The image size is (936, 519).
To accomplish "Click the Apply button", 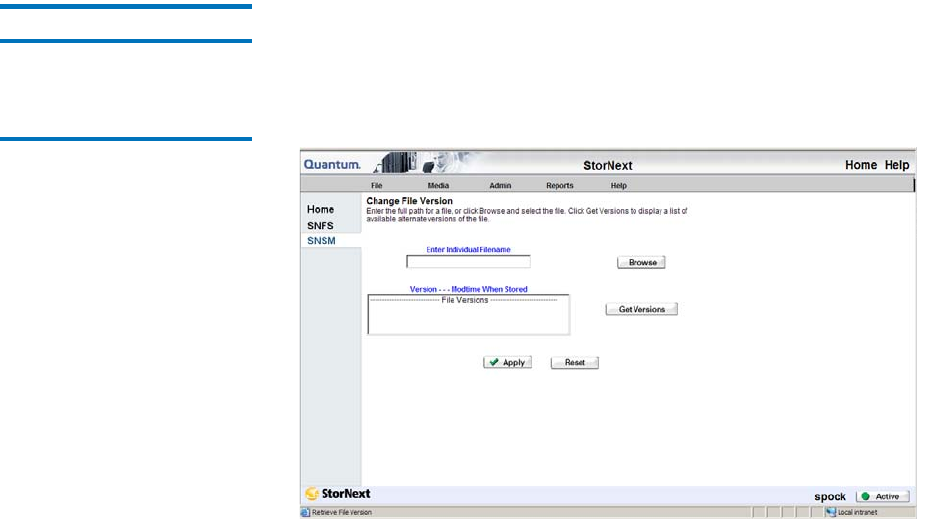I will 507,363.
